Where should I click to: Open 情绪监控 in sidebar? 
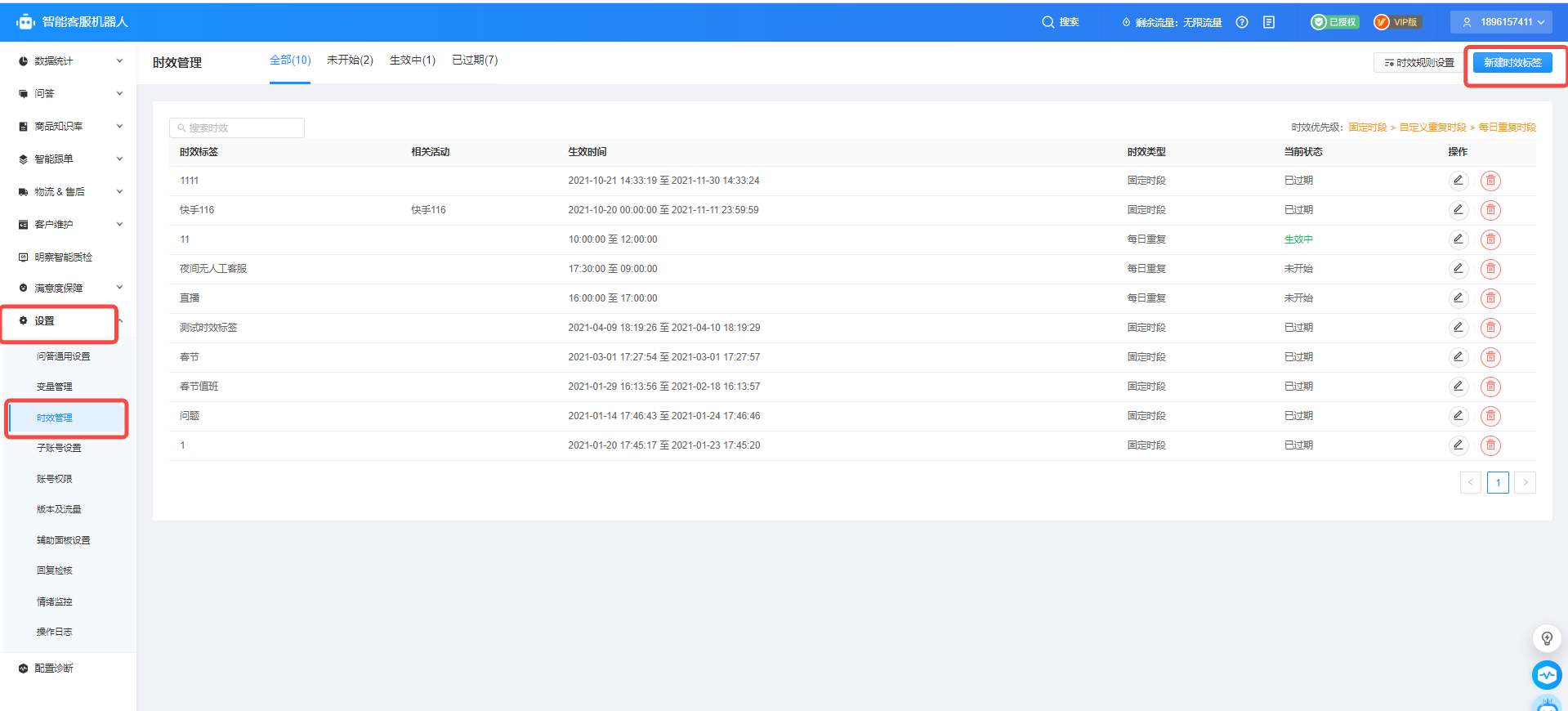(x=55, y=601)
